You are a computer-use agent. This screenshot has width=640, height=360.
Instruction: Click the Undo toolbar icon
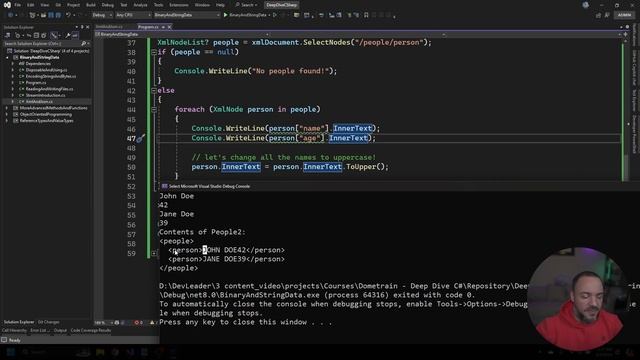(x=68, y=15)
